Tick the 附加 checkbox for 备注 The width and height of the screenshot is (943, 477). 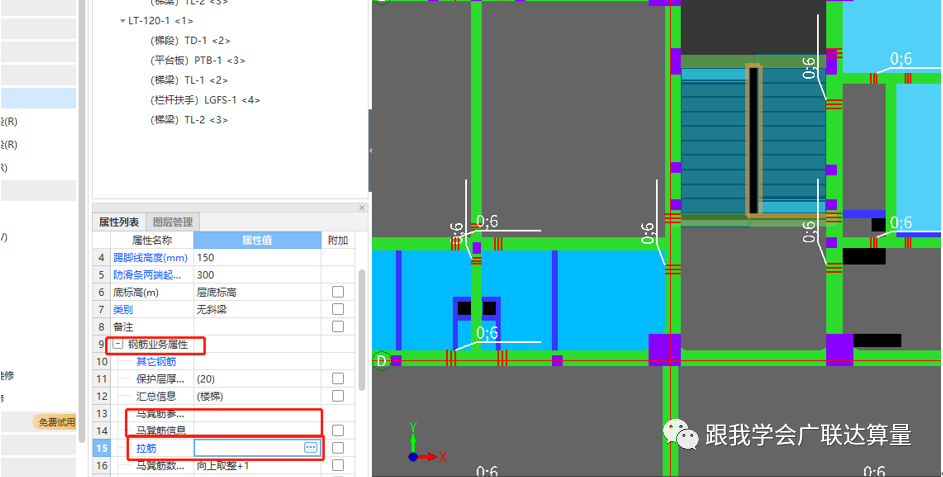click(x=338, y=327)
